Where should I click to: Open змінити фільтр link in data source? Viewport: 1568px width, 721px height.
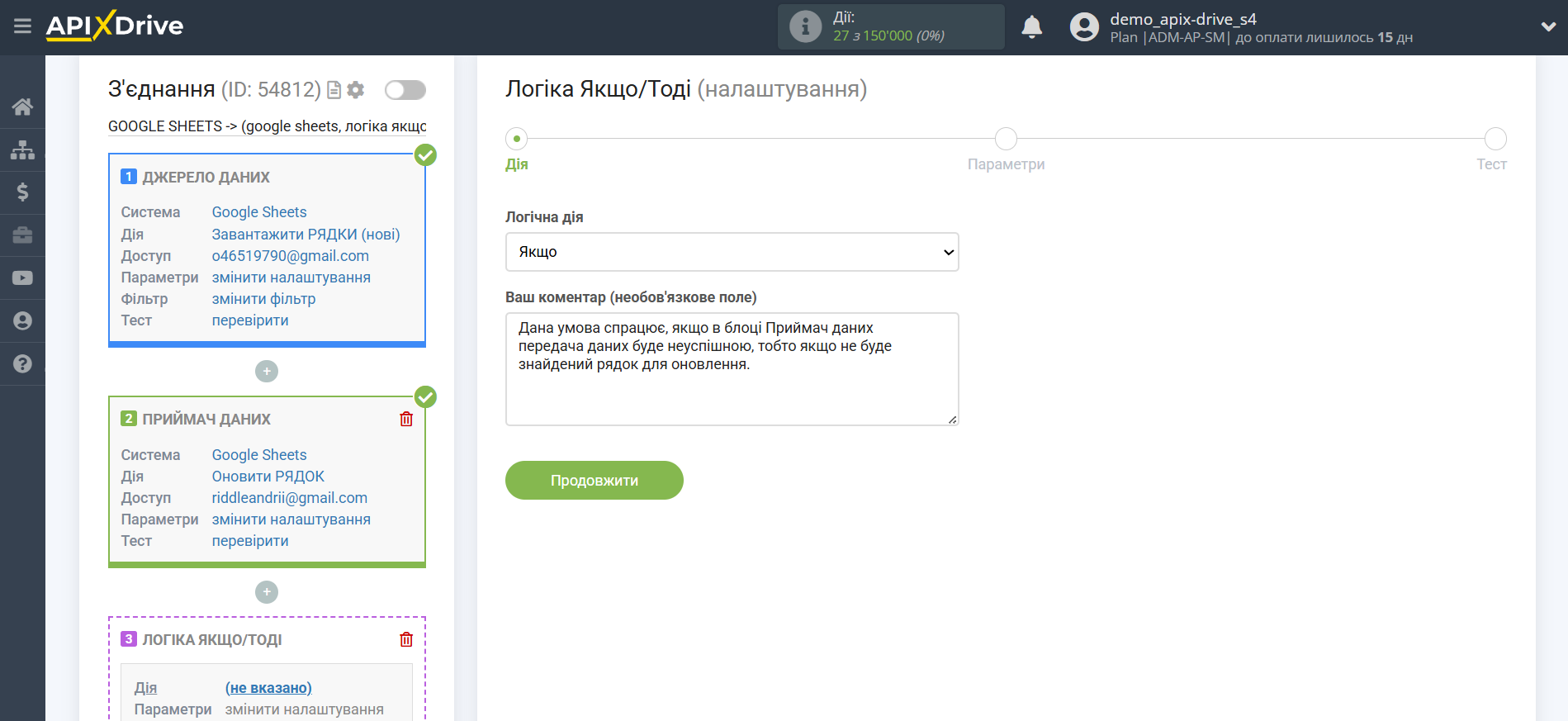[263, 299]
